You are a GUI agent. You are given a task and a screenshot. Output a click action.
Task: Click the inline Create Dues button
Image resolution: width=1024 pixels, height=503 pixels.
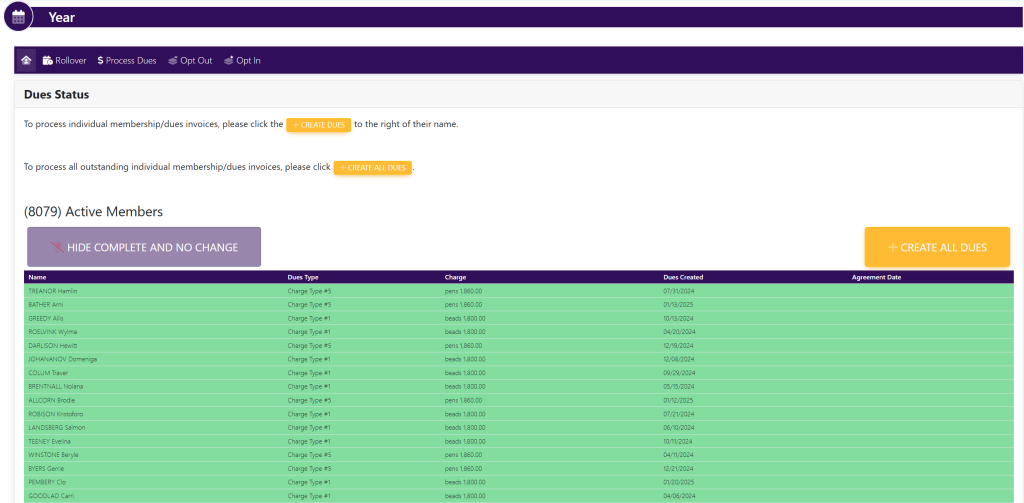click(318, 125)
